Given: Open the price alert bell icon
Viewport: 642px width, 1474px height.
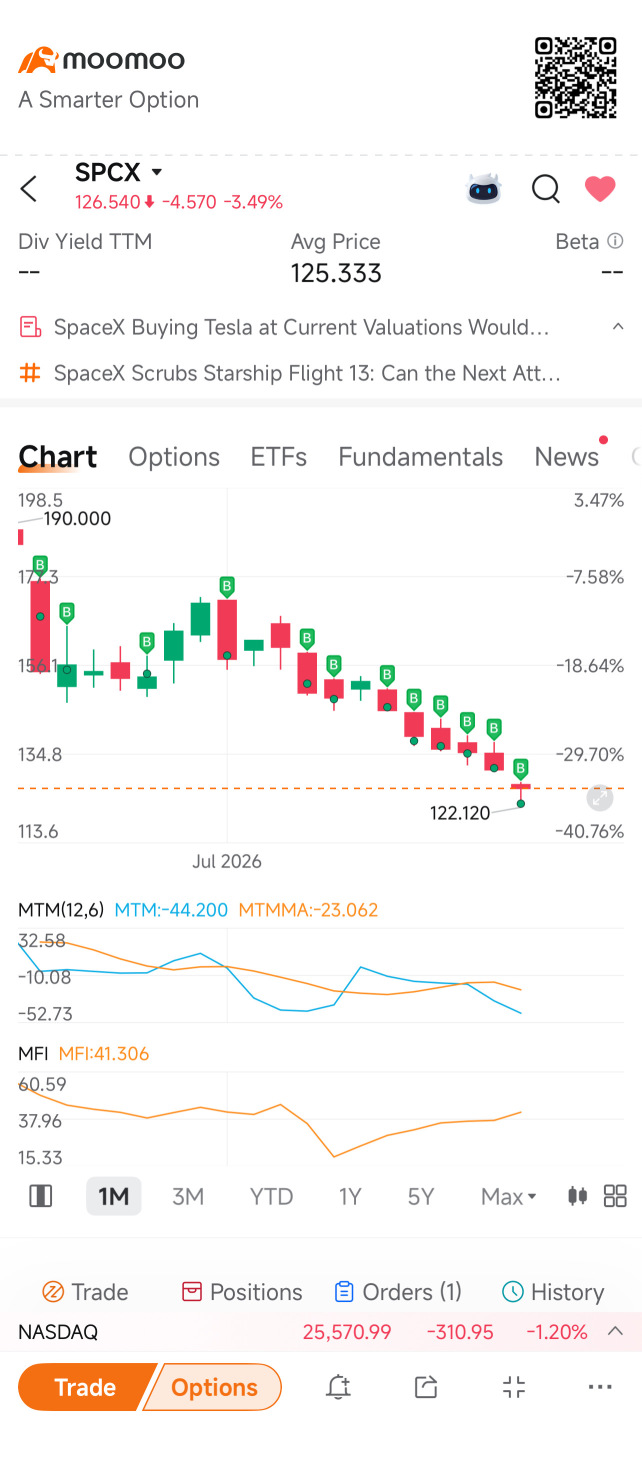Looking at the screenshot, I should [x=339, y=1386].
